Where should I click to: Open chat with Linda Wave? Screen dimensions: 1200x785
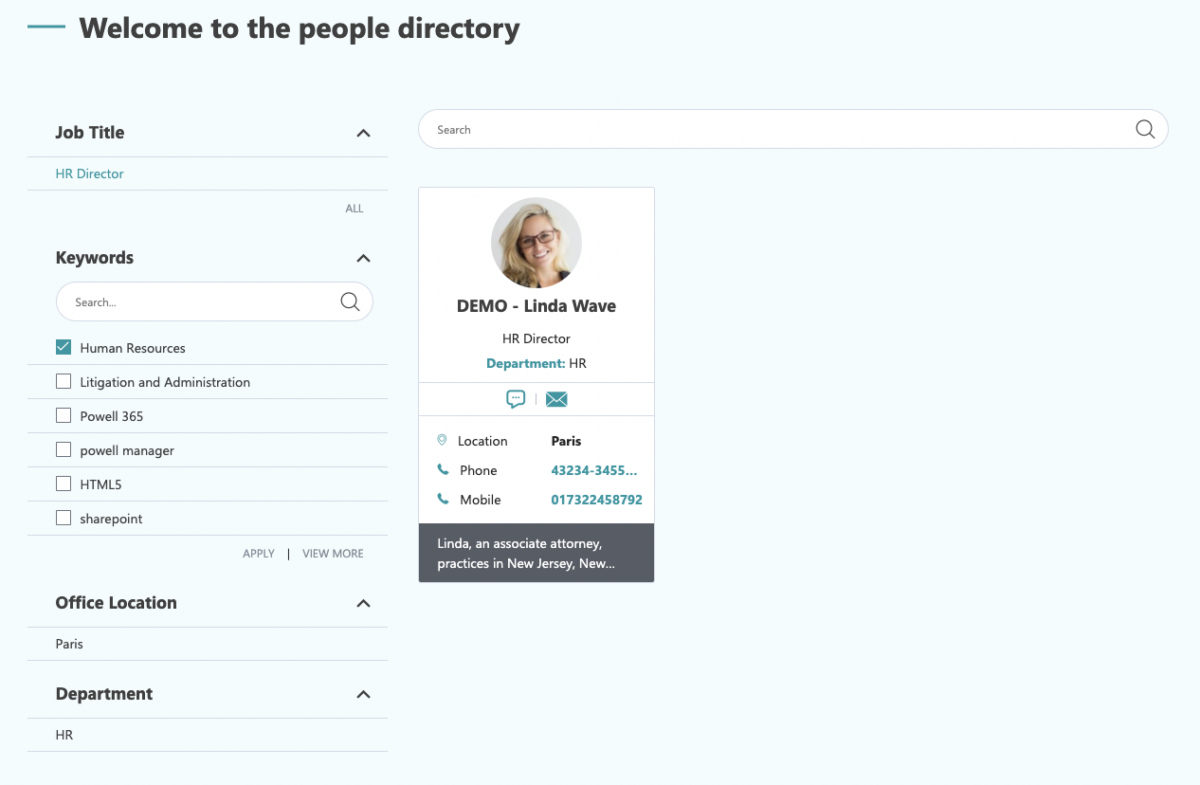(516, 399)
